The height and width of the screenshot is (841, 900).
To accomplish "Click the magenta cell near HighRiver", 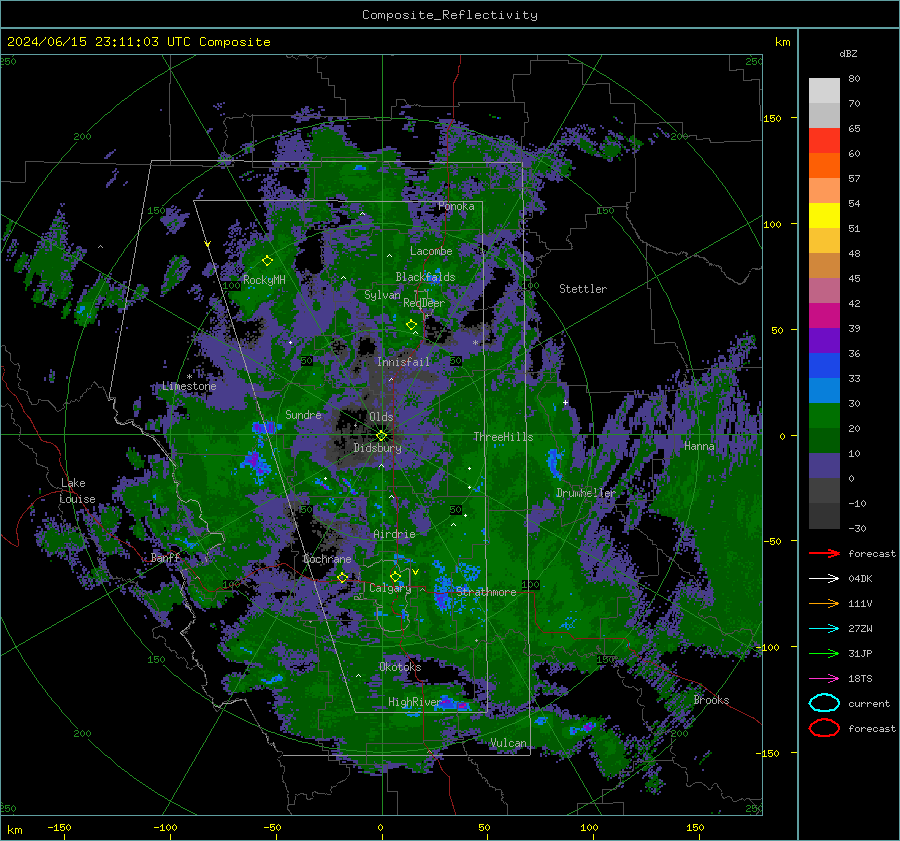I will click(461, 704).
